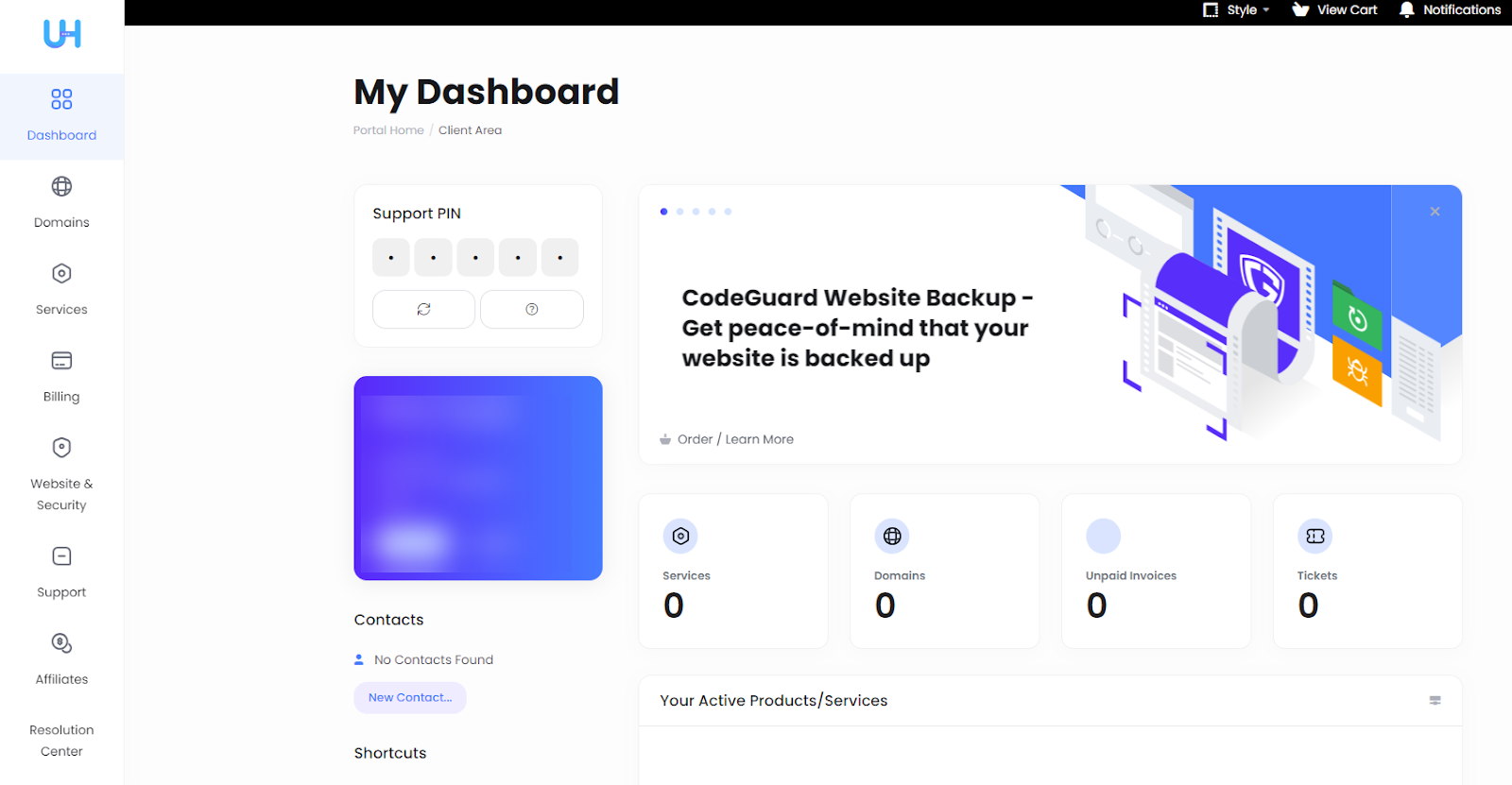This screenshot has height=785, width=1512.
Task: Select the second banner carousel dot
Action: pos(680,212)
